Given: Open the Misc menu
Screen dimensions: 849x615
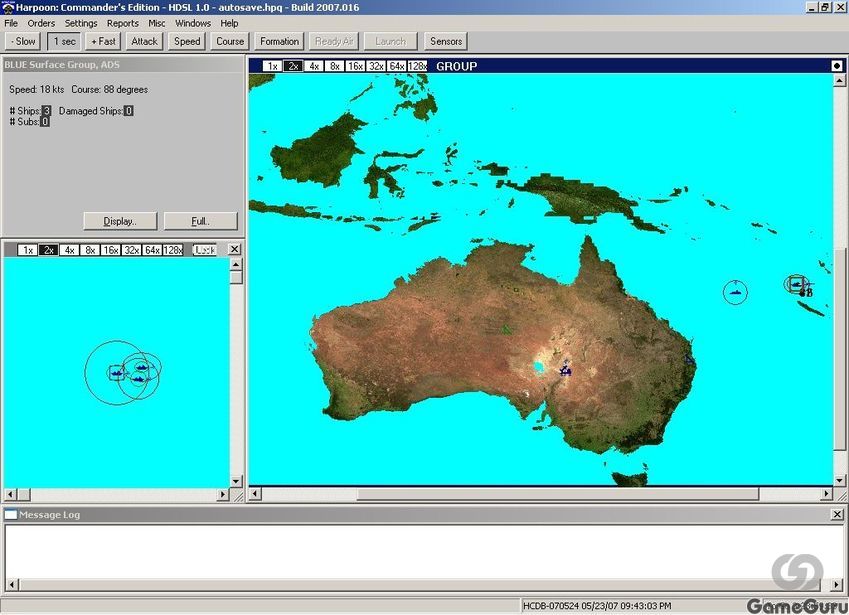Looking at the screenshot, I should pos(156,23).
